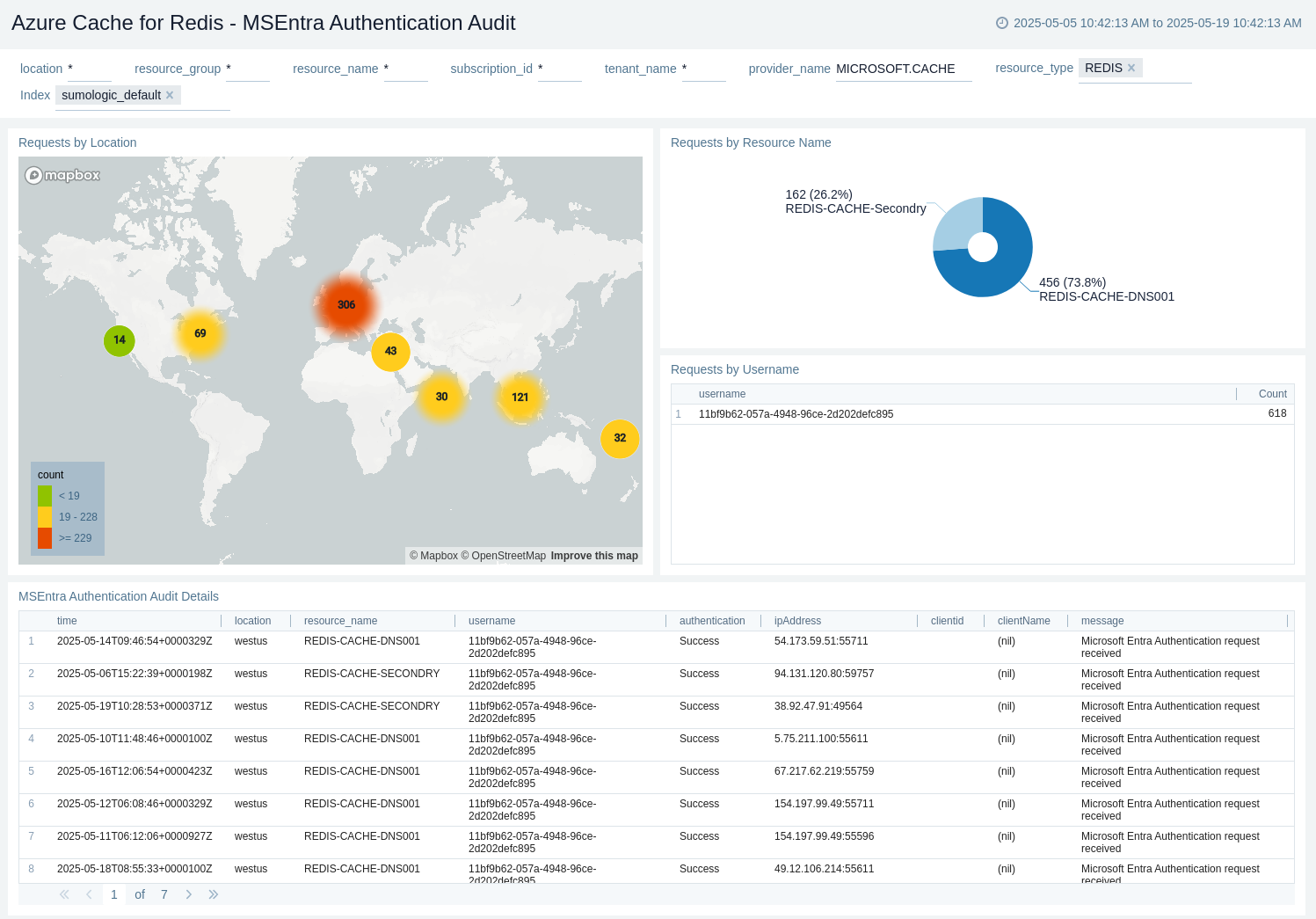This screenshot has height=919, width=1316.
Task: Go to next page of audit details
Action: (x=188, y=894)
